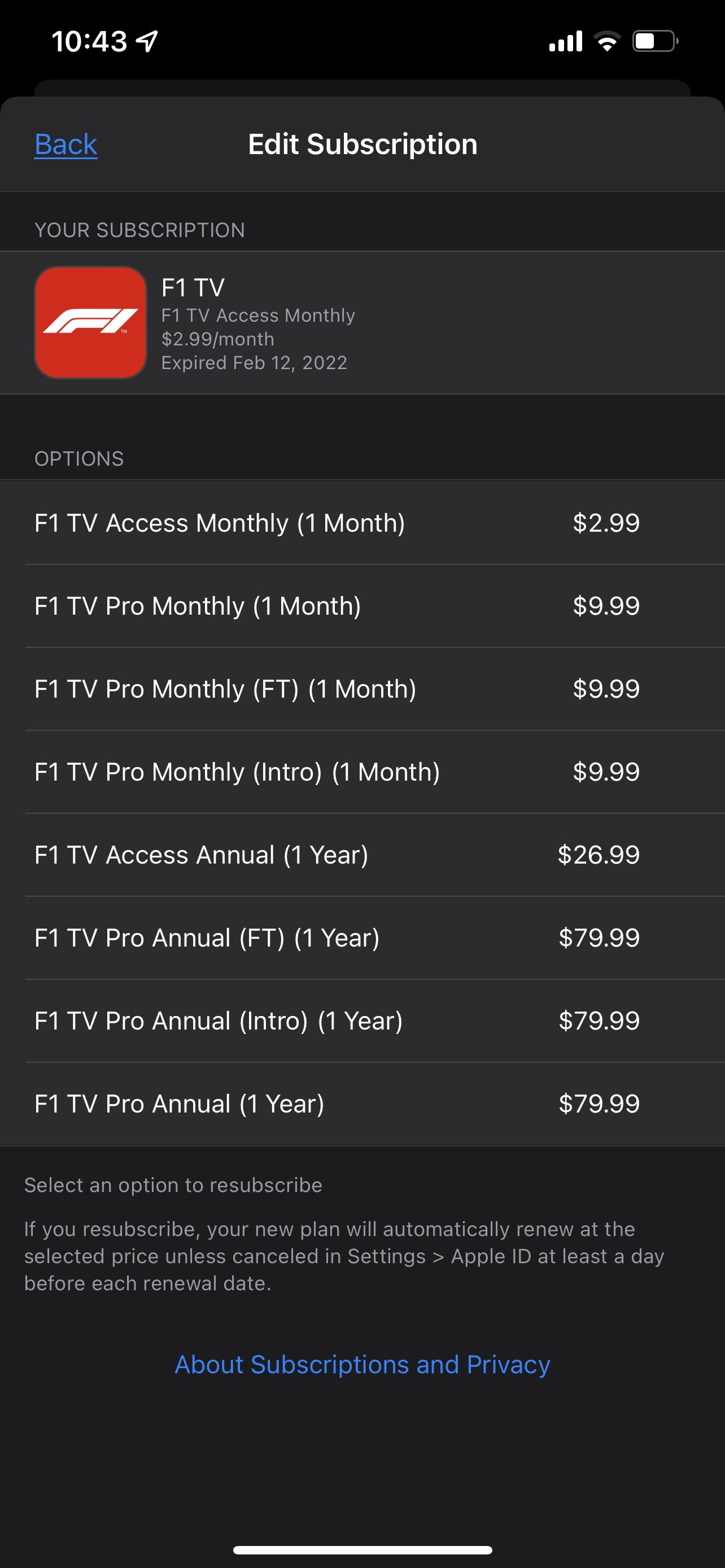Tap the $26.99 annual price
The height and width of the screenshot is (1568, 725).
point(599,855)
